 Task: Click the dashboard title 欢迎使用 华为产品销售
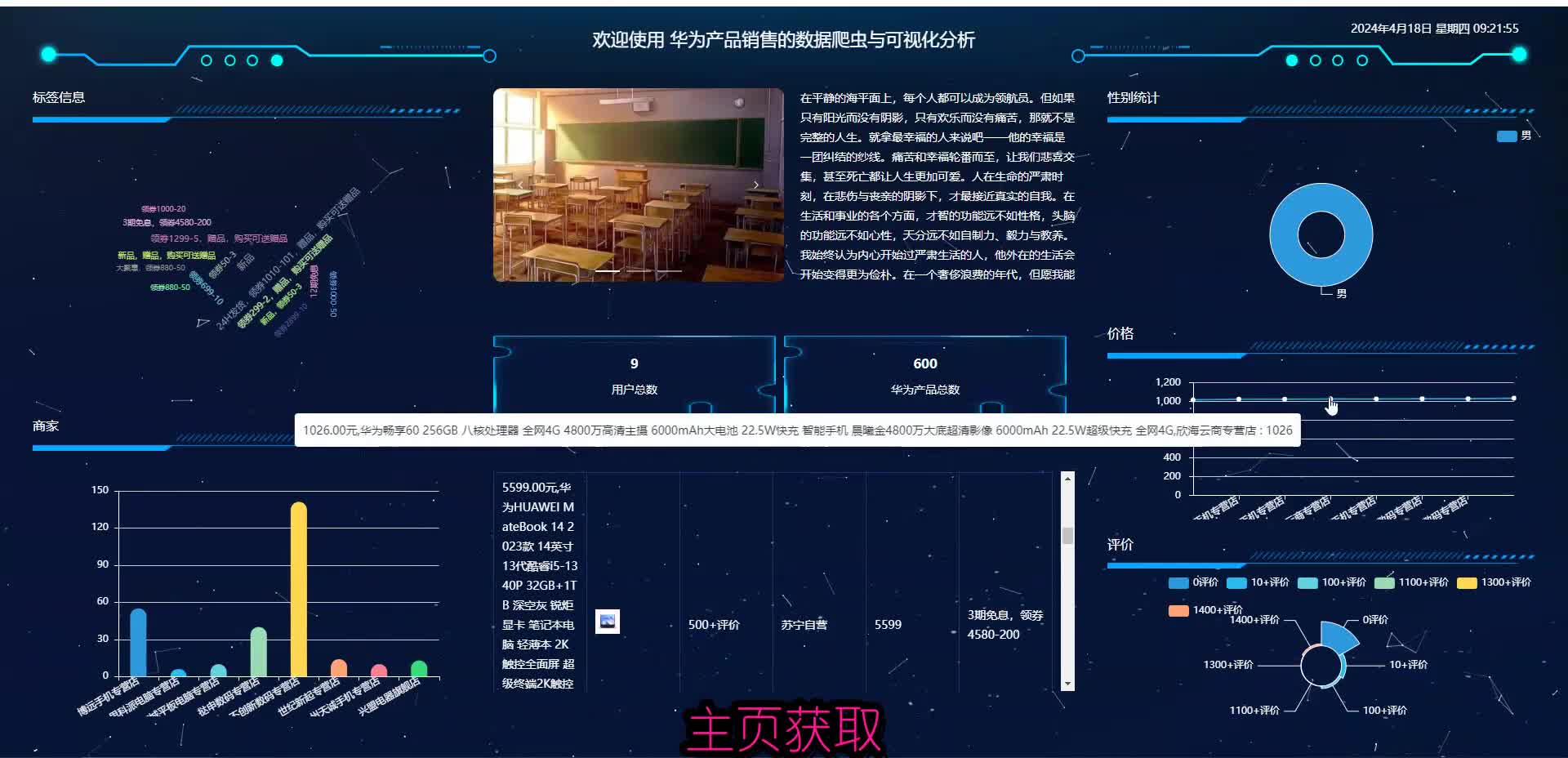783,40
